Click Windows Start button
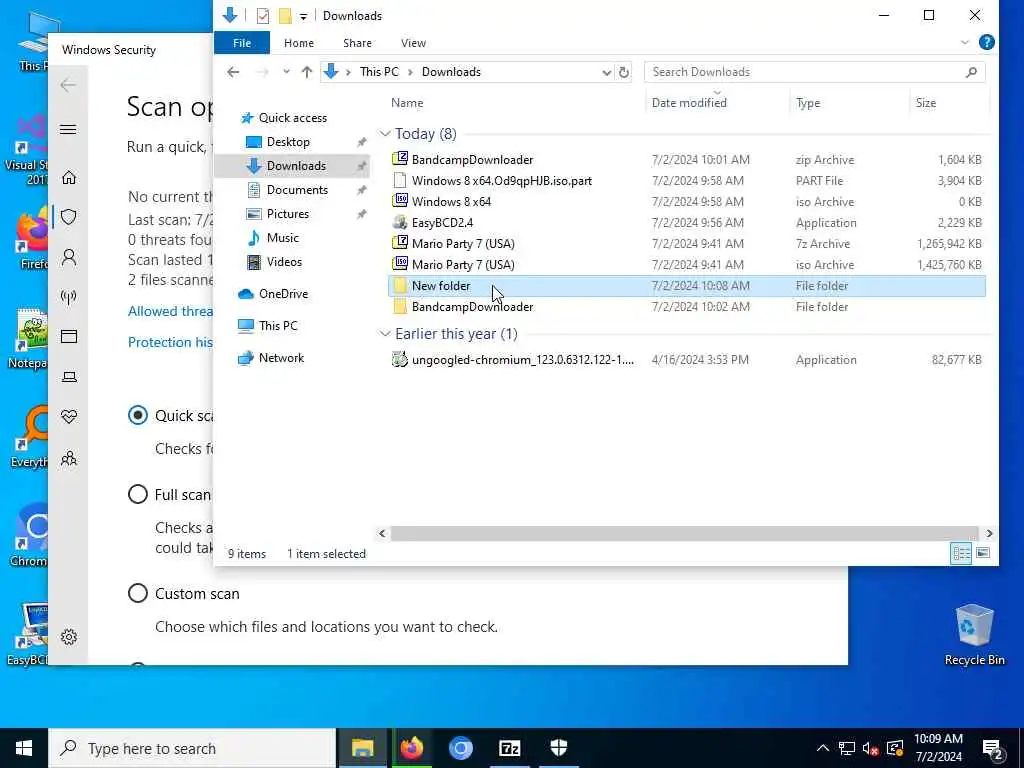 (24, 748)
